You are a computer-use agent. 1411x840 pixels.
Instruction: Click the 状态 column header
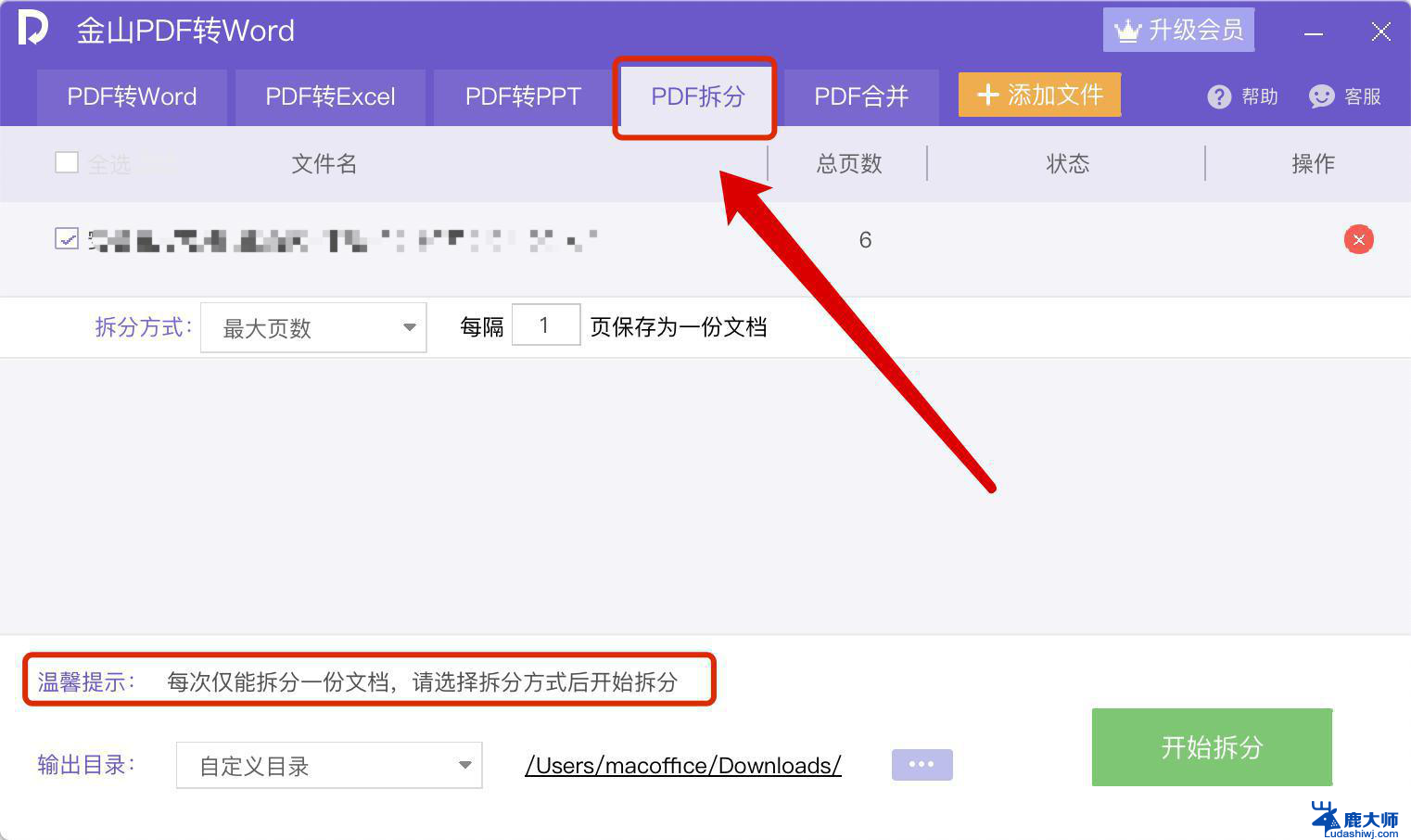point(1067,164)
